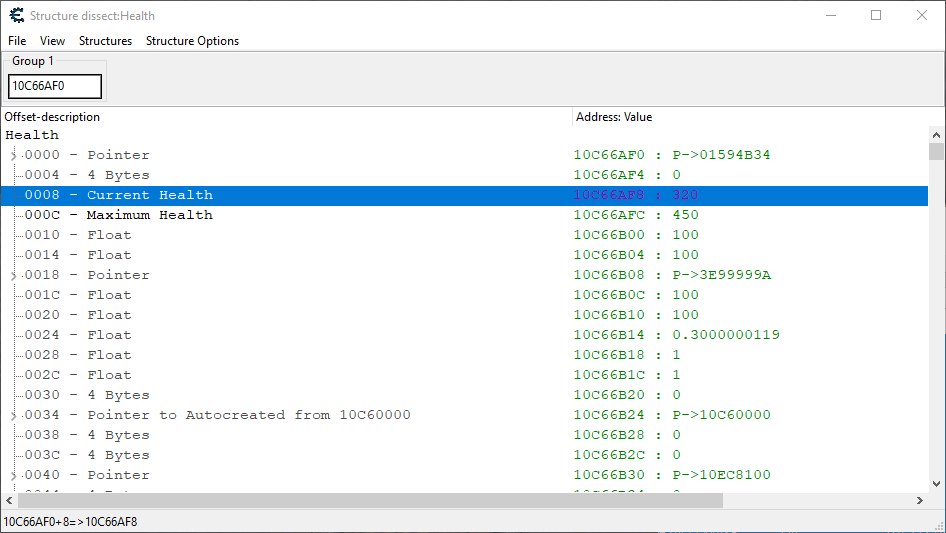The image size is (946, 533).
Task: Open the Structures menu
Action: pyautogui.click(x=105, y=41)
